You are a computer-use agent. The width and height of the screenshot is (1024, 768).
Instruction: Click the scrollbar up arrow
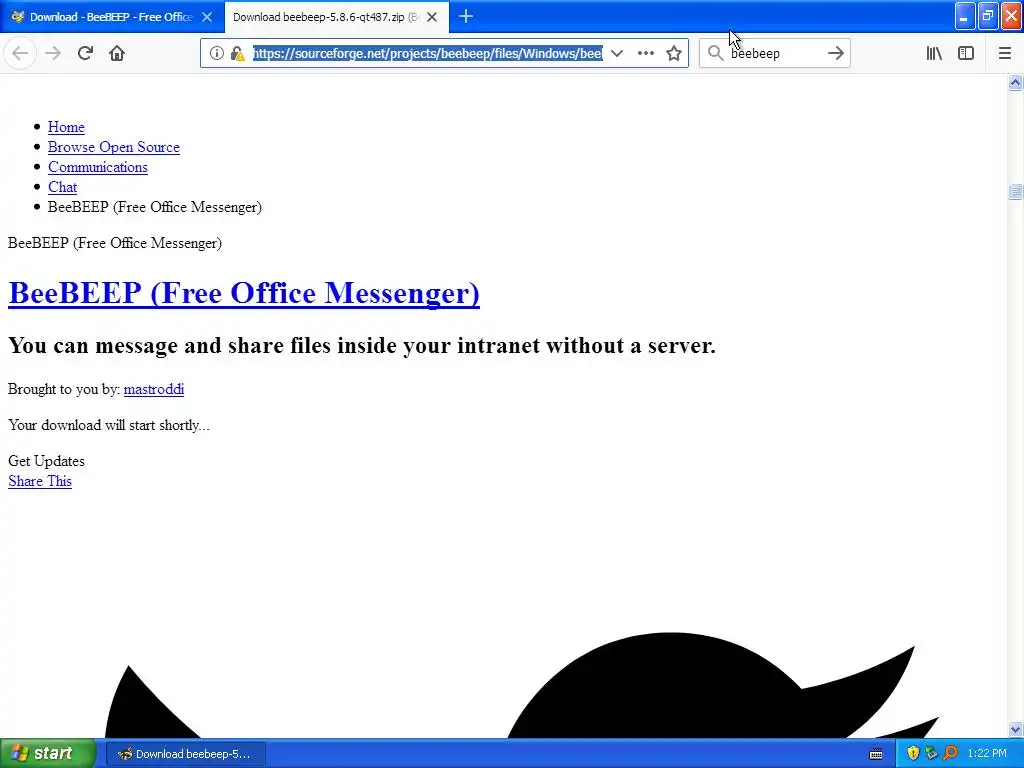[1015, 82]
